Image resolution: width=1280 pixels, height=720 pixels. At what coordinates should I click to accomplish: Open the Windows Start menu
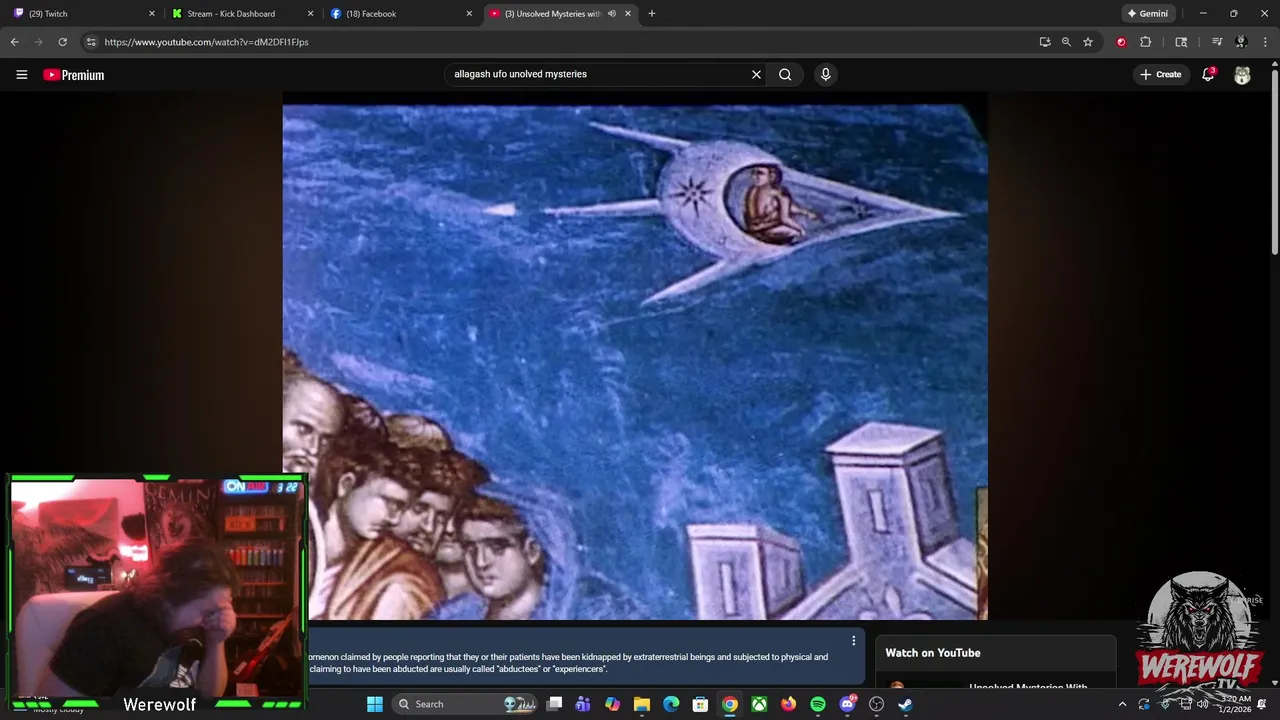375,704
